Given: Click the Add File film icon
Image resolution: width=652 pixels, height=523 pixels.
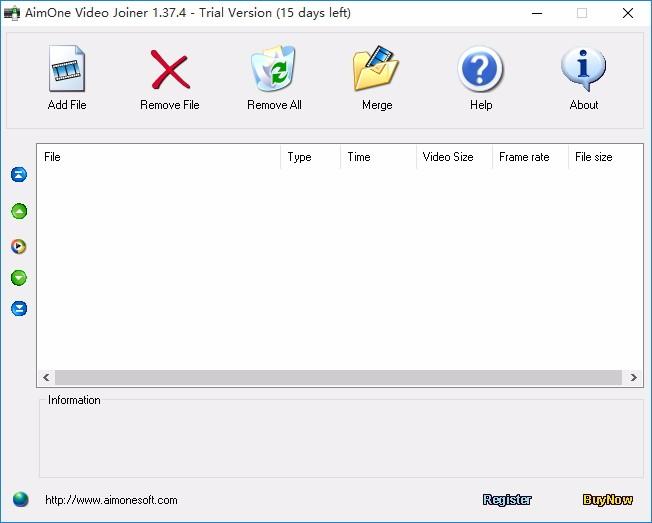Looking at the screenshot, I should (67, 69).
